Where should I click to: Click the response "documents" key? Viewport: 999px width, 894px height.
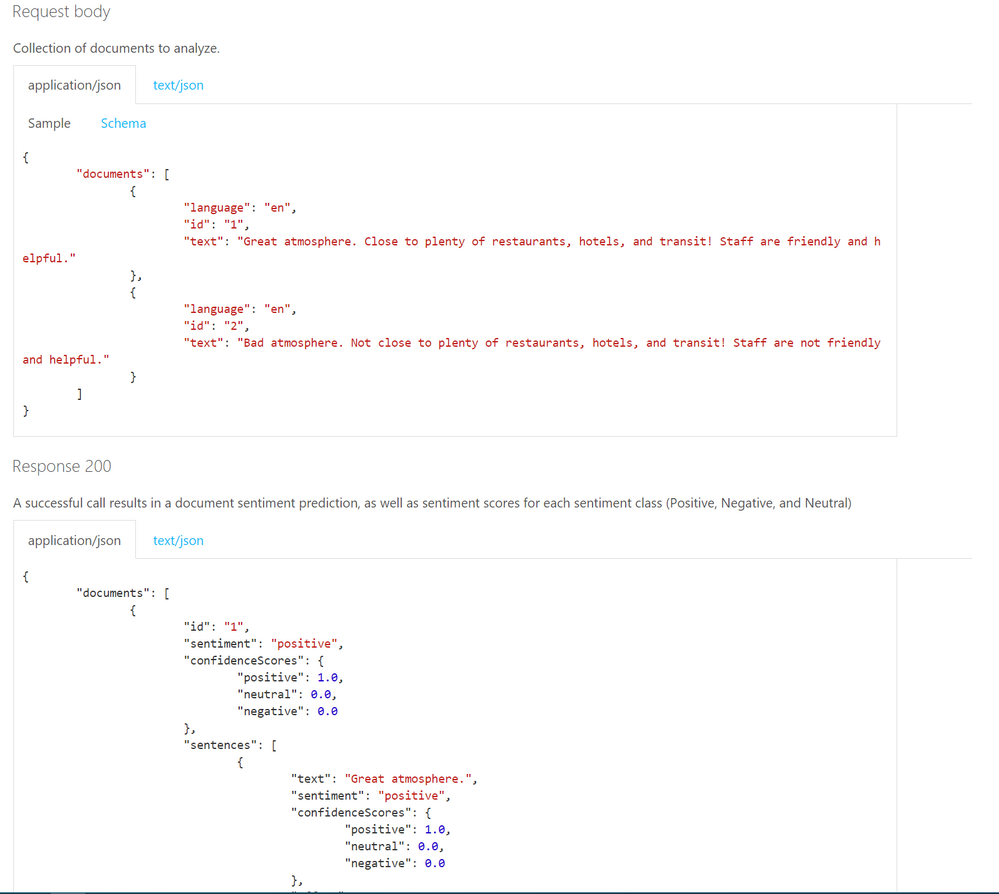click(x=113, y=593)
